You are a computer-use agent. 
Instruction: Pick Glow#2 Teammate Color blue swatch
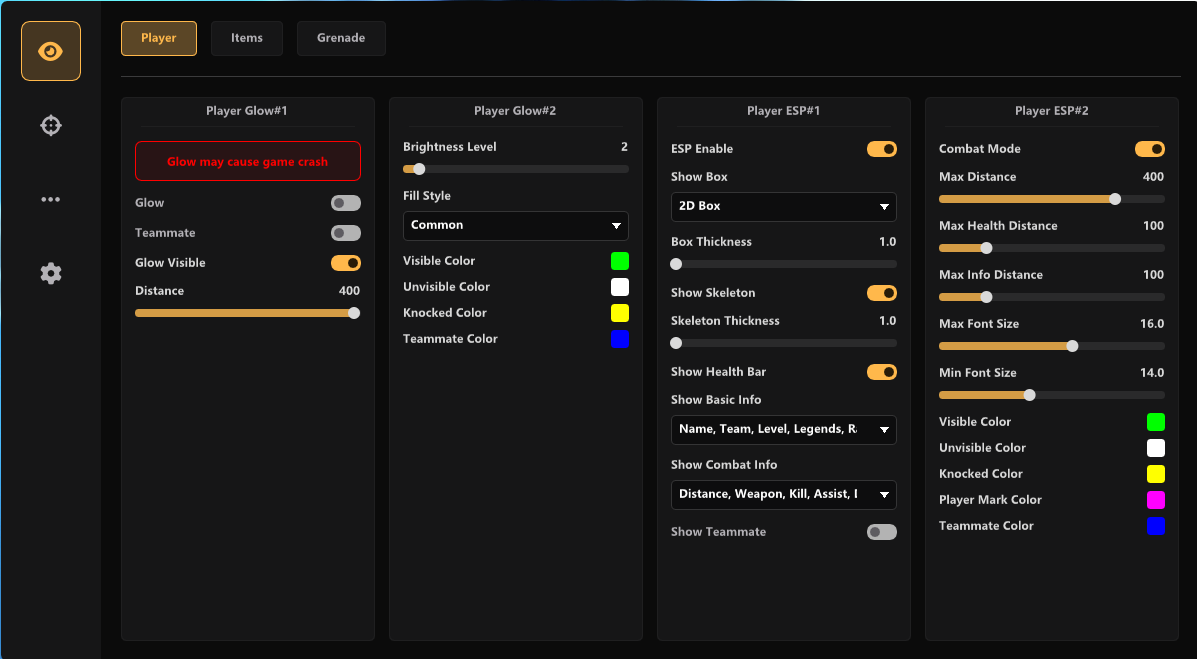620,339
